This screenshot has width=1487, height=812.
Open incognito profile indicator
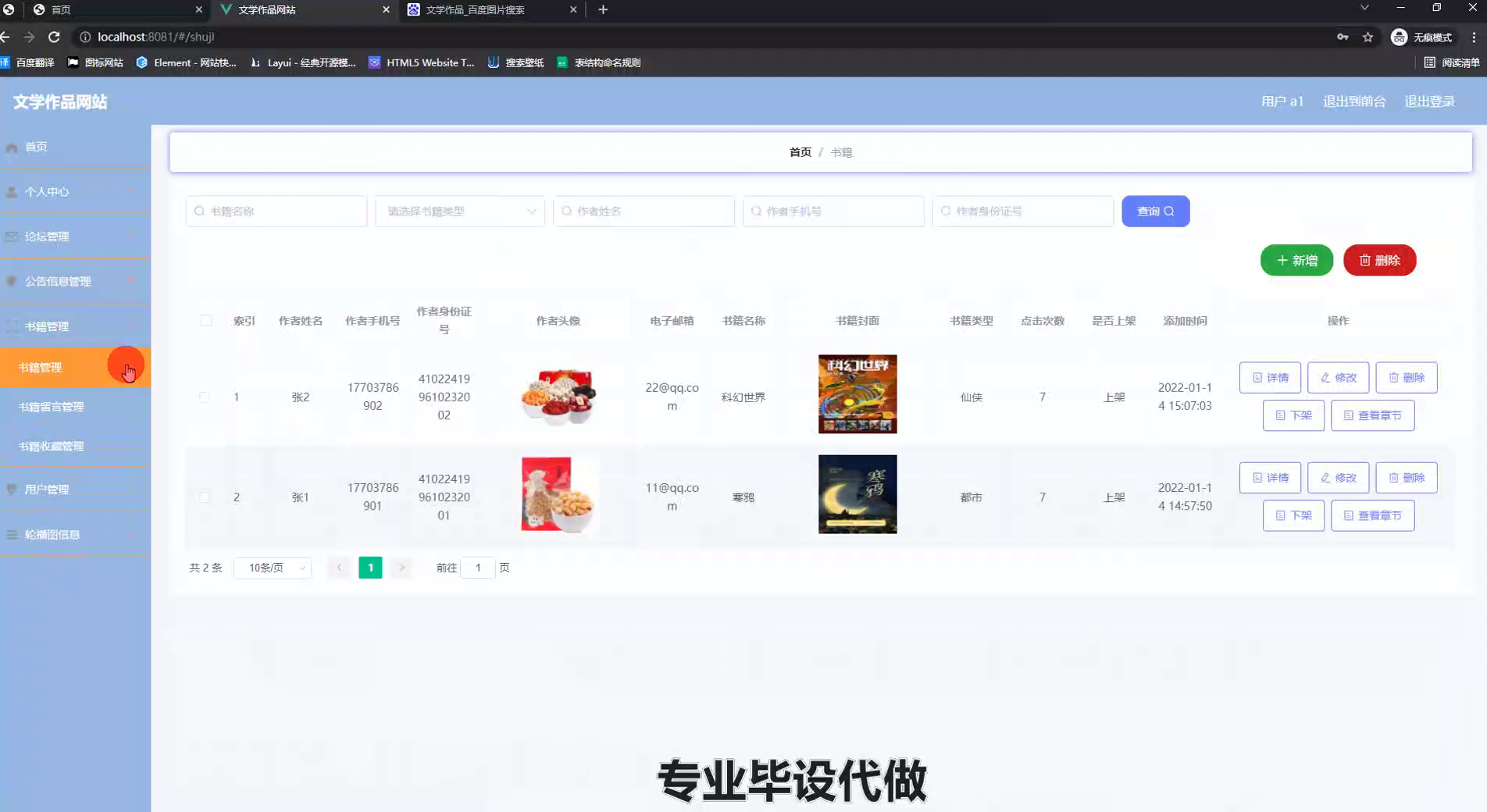(1421, 37)
